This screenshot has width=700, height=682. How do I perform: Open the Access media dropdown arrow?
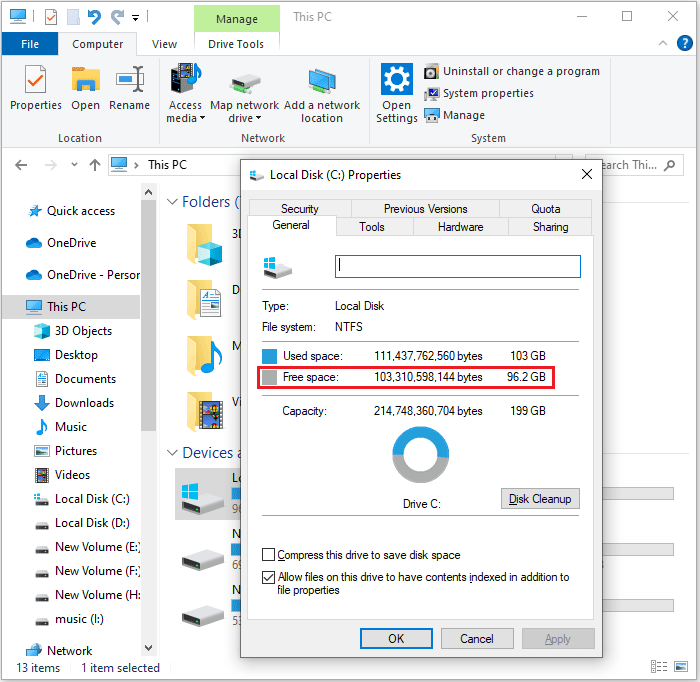point(202,118)
